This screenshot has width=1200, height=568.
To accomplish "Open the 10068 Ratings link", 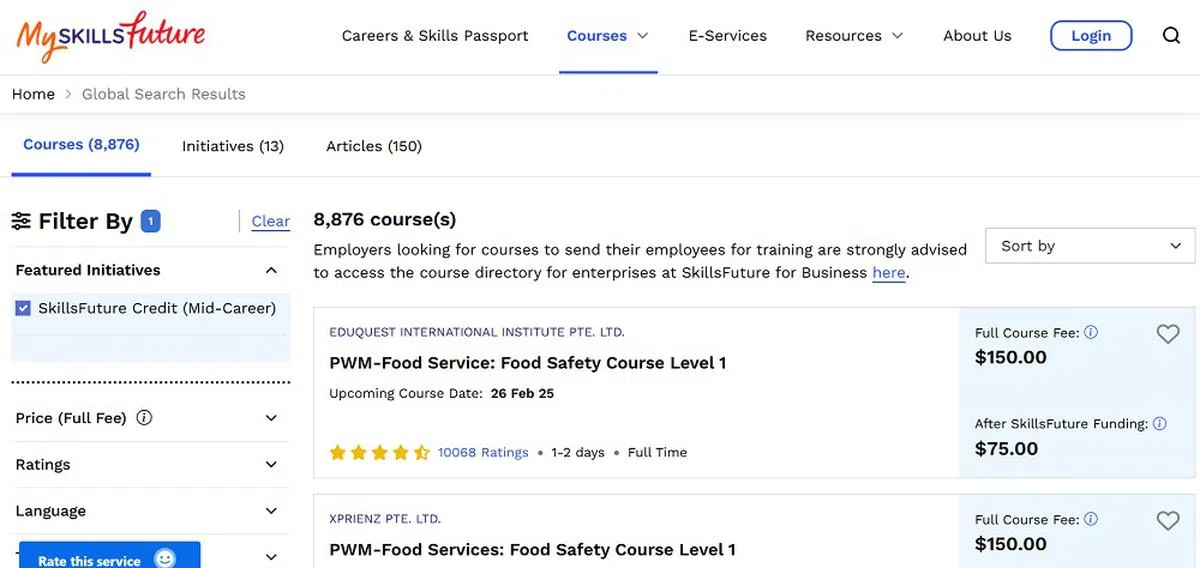I will tap(483, 453).
